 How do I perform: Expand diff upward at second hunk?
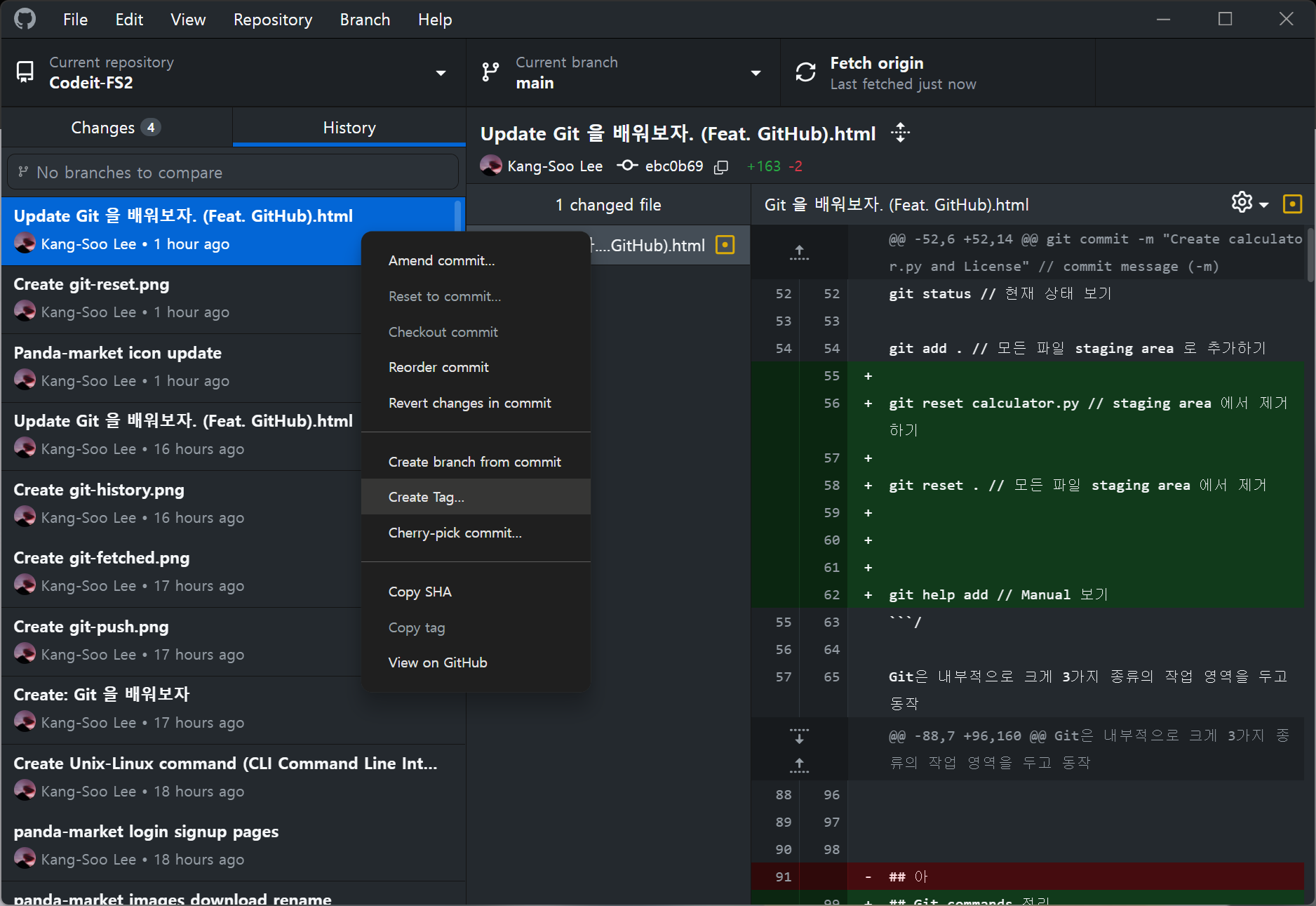pos(799,765)
